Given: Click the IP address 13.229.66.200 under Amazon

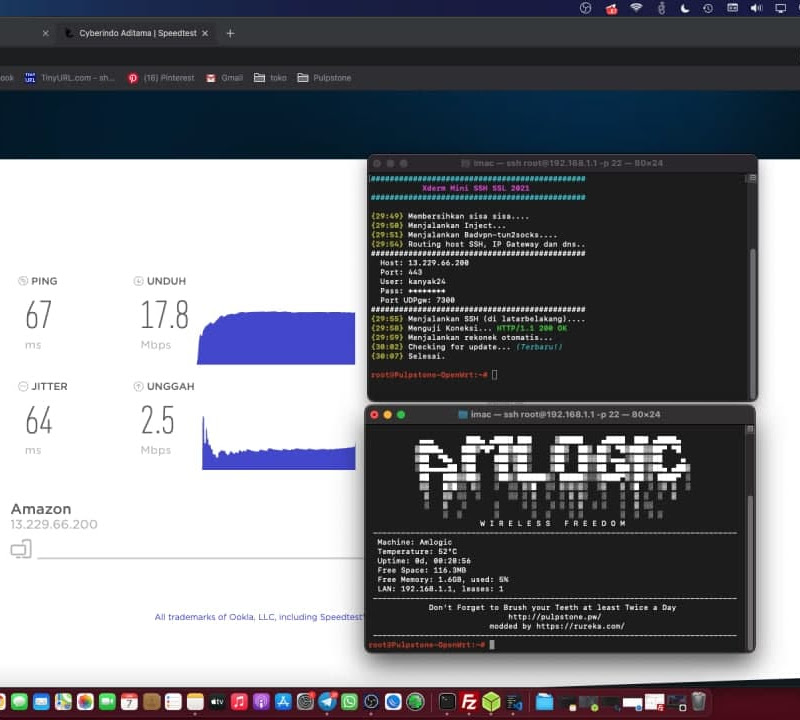Looking at the screenshot, I should [x=54, y=524].
